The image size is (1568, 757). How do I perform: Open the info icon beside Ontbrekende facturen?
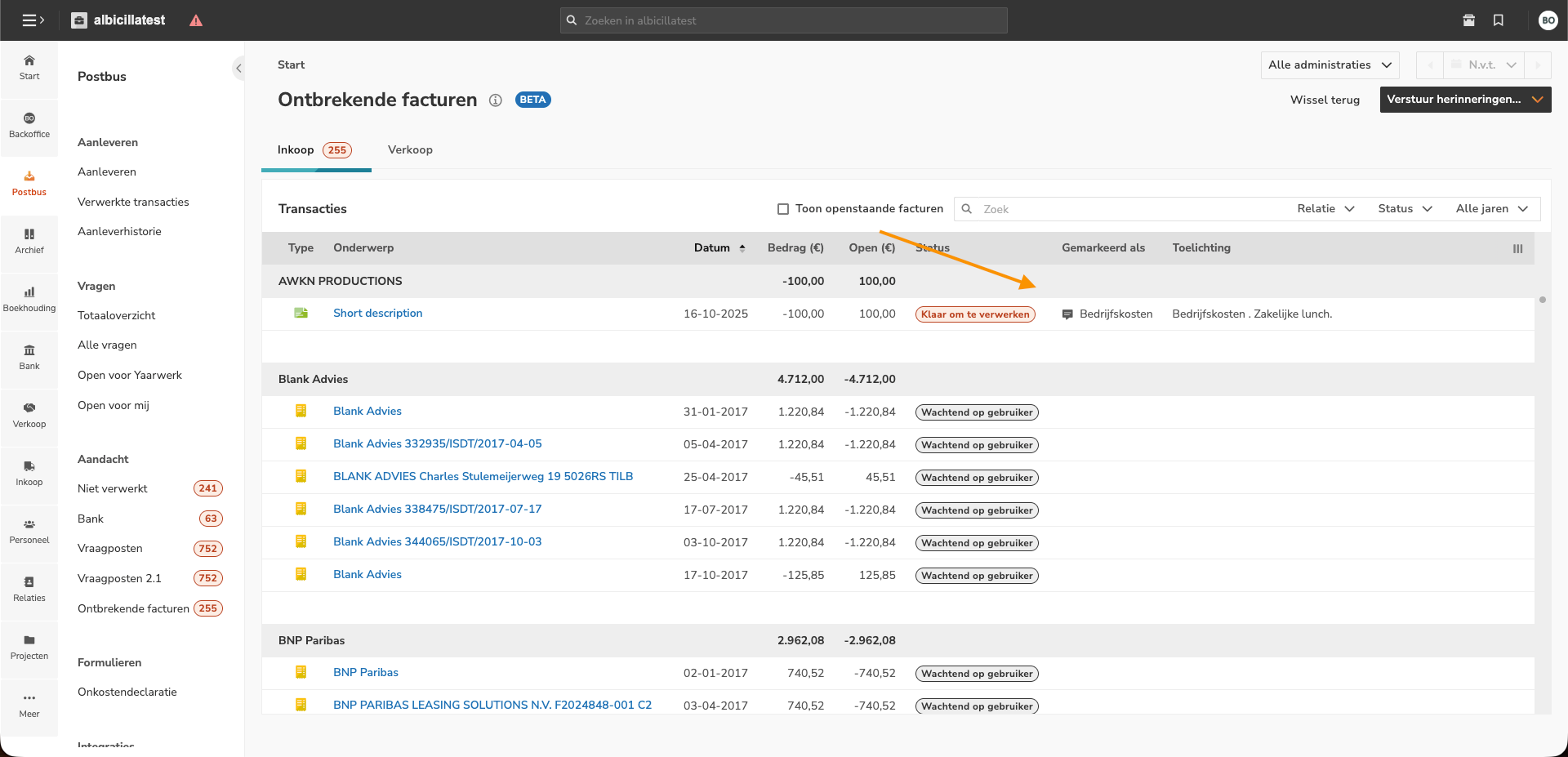coord(495,100)
